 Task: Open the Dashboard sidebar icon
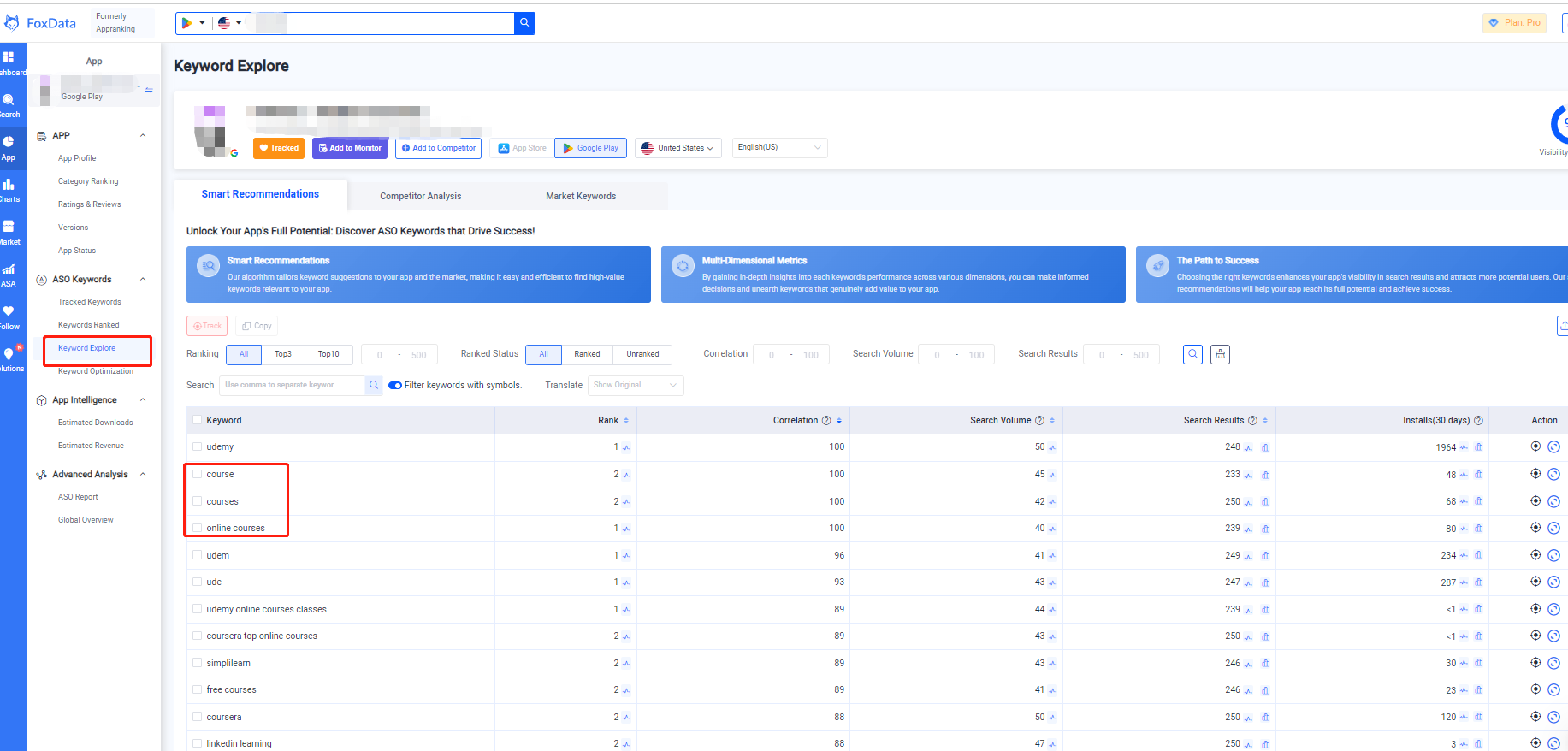coord(9,63)
